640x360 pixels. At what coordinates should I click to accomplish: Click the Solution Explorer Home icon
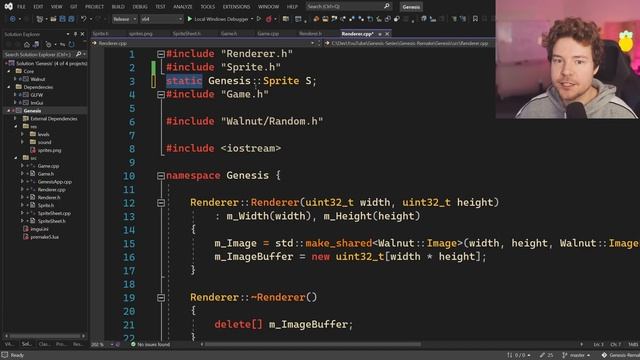27,44
